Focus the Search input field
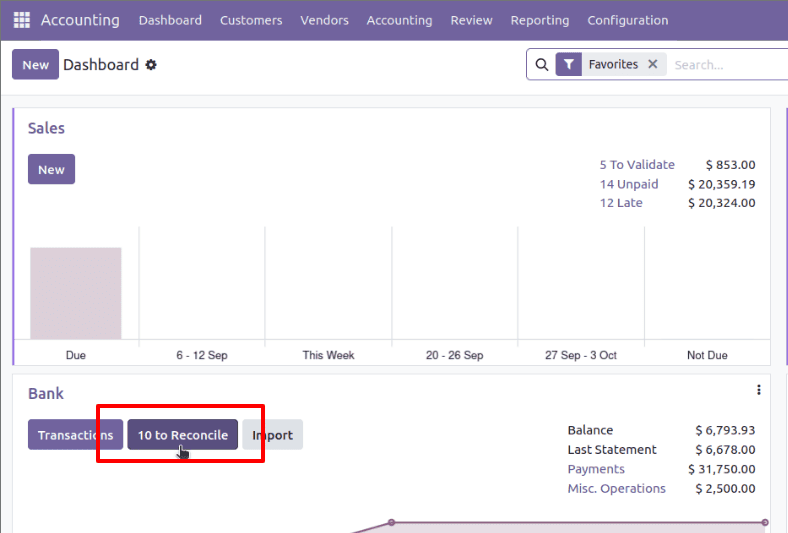788x533 pixels. [729, 65]
